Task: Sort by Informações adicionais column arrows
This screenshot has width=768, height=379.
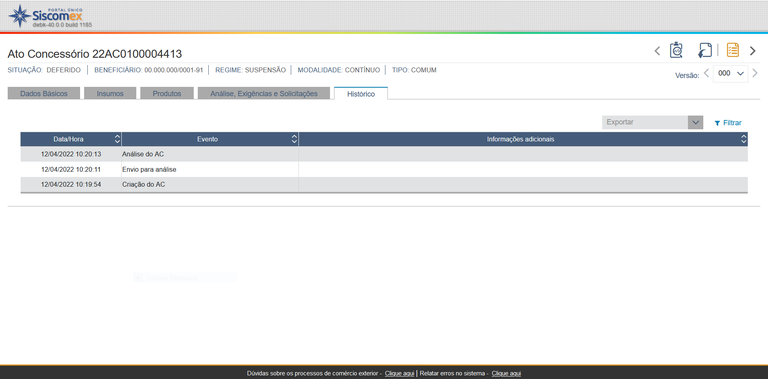Action: (x=744, y=139)
